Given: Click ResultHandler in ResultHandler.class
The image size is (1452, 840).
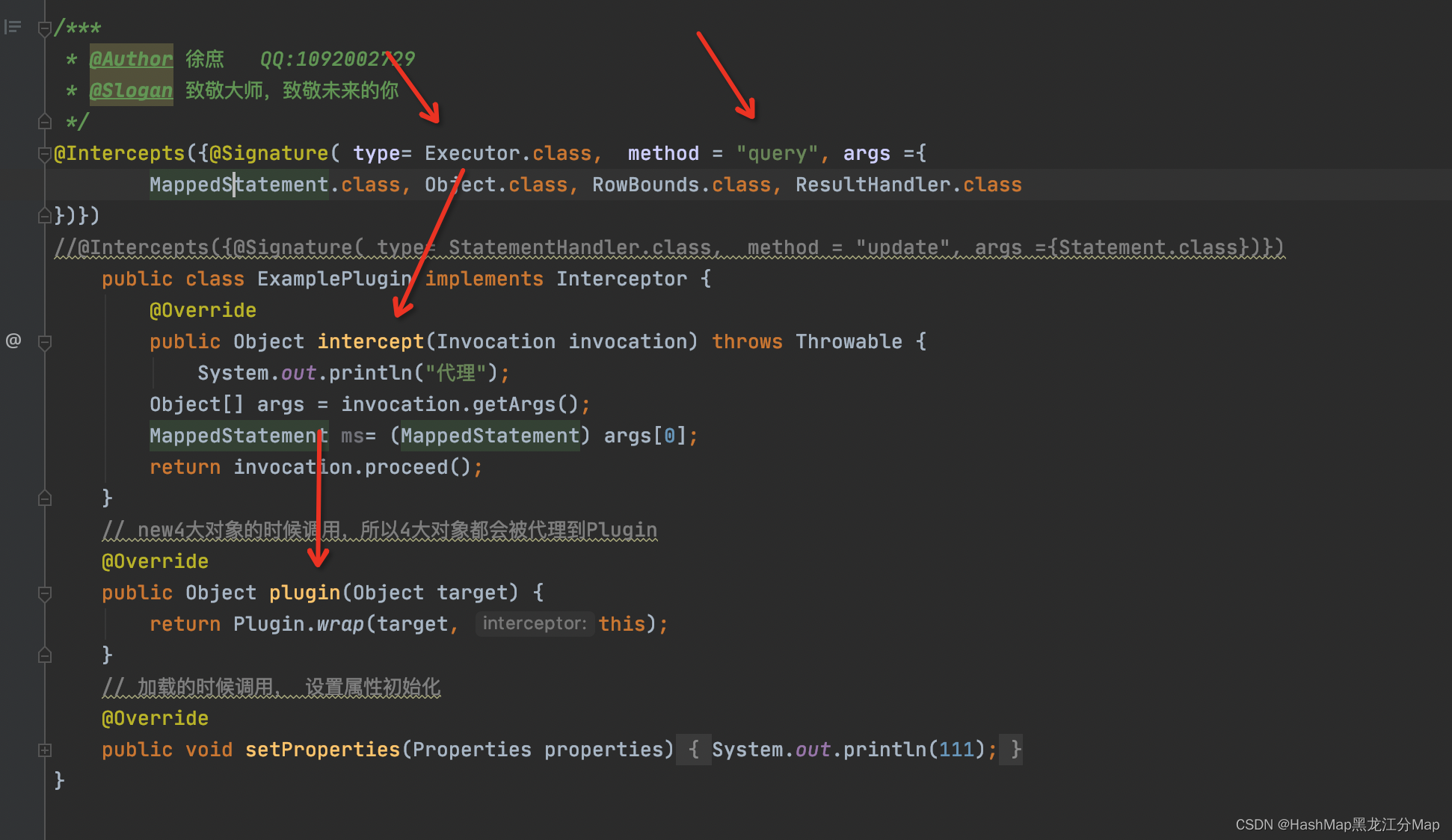Looking at the screenshot, I should point(873,185).
